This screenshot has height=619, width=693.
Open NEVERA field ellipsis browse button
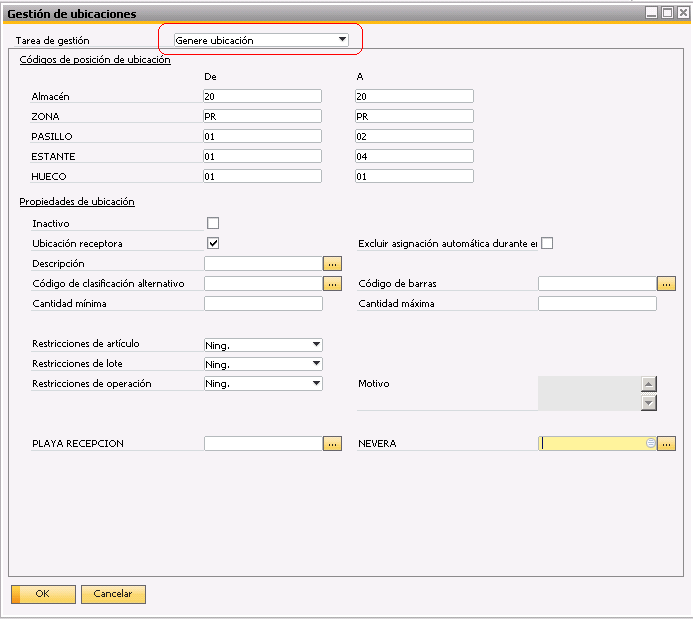pyautogui.click(x=666, y=443)
